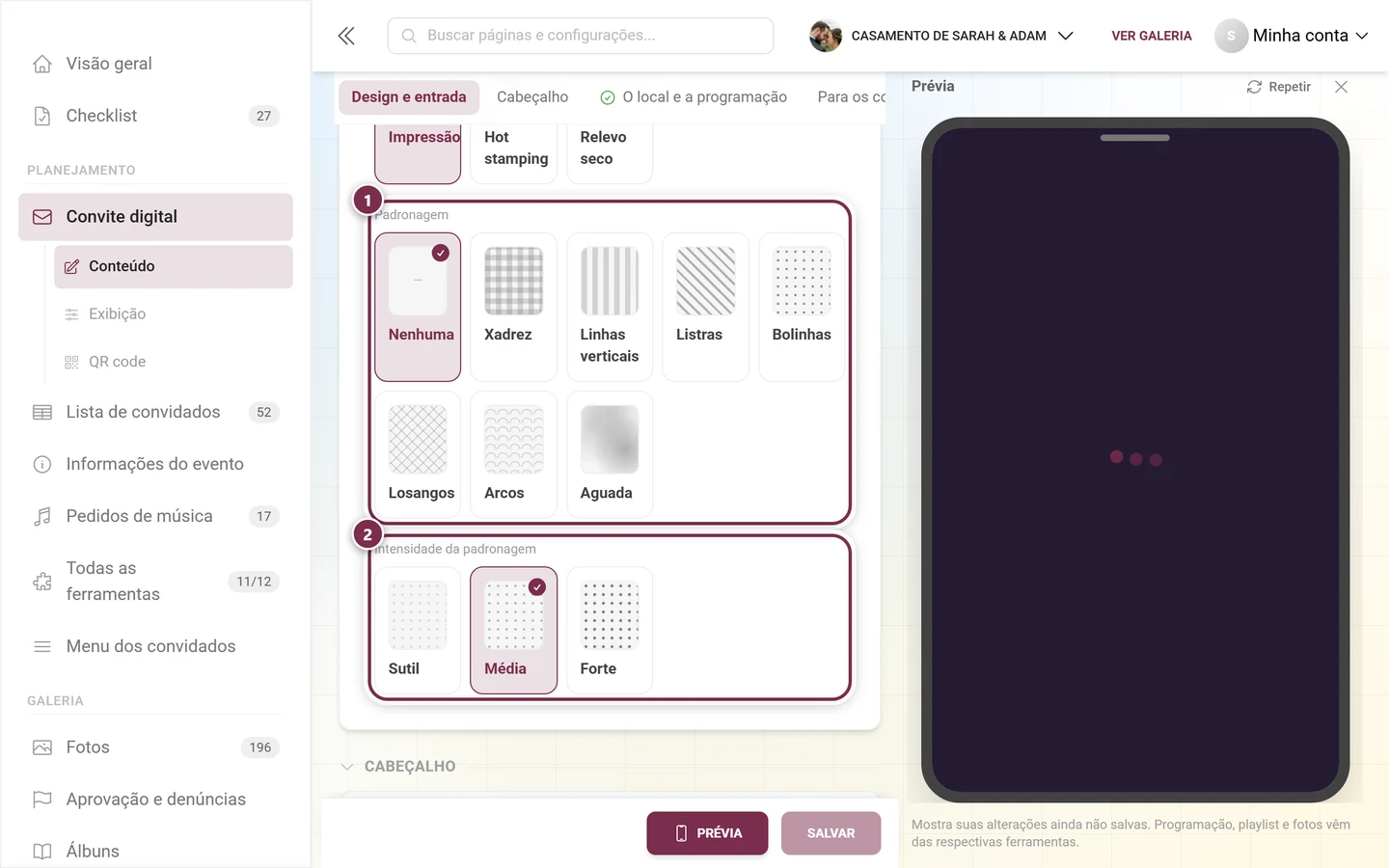Click the Fotos image icon
Viewport: 1389px width, 868px height.
coord(42,747)
